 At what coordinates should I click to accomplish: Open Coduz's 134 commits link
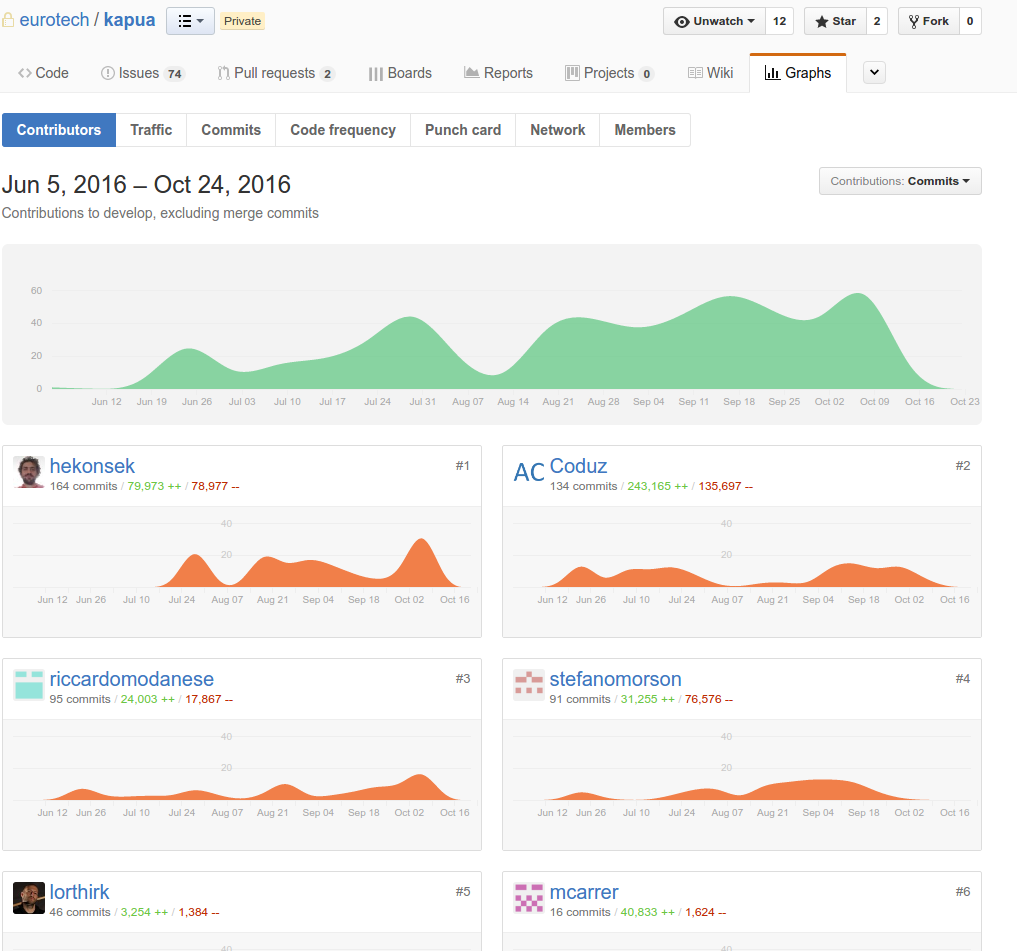point(584,486)
